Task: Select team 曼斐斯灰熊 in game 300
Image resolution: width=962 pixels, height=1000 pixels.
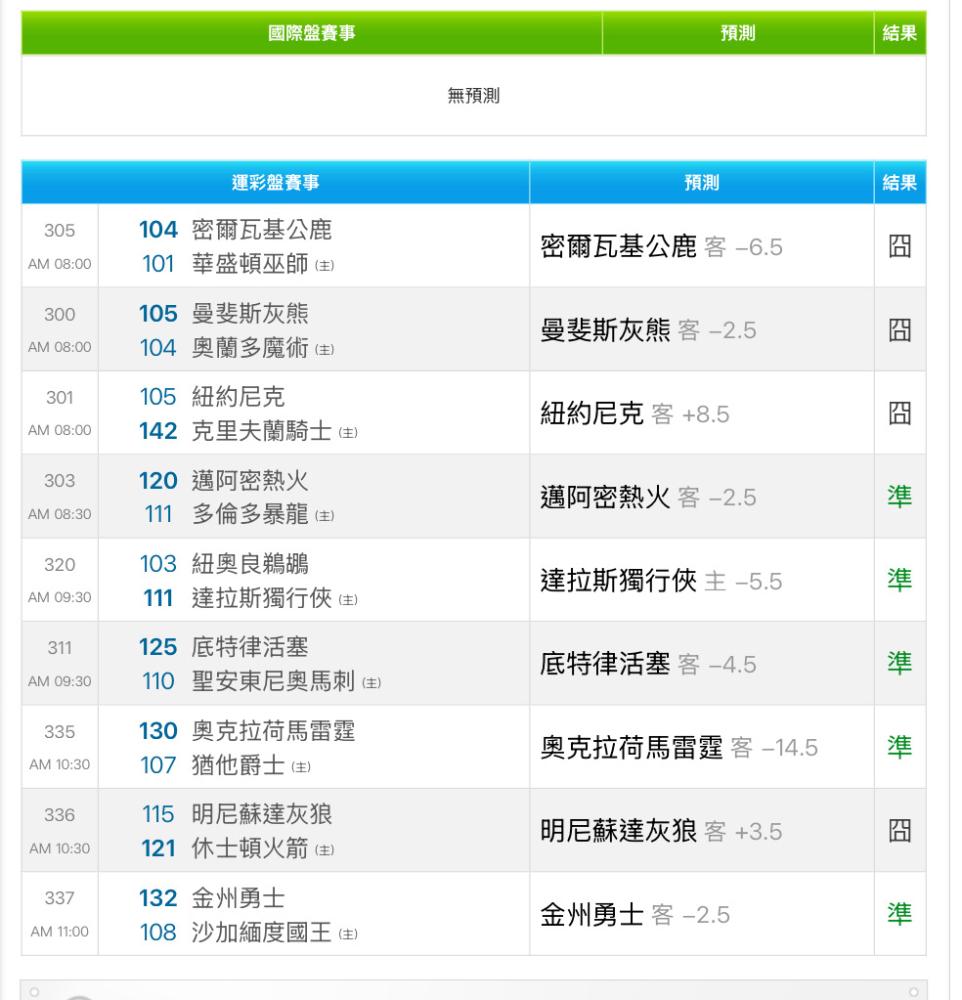Action: tap(250, 314)
